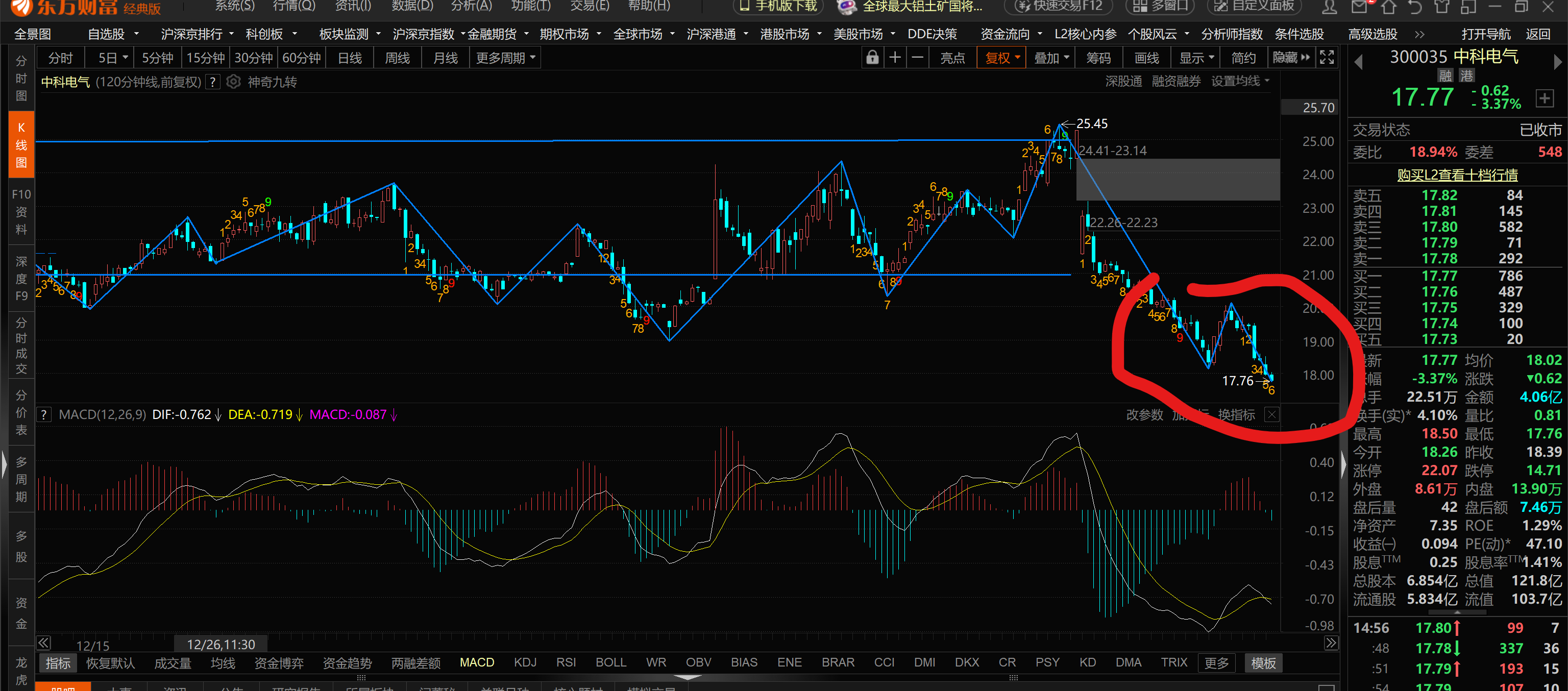Jump chart to latest data double-right arrow

1331,644
